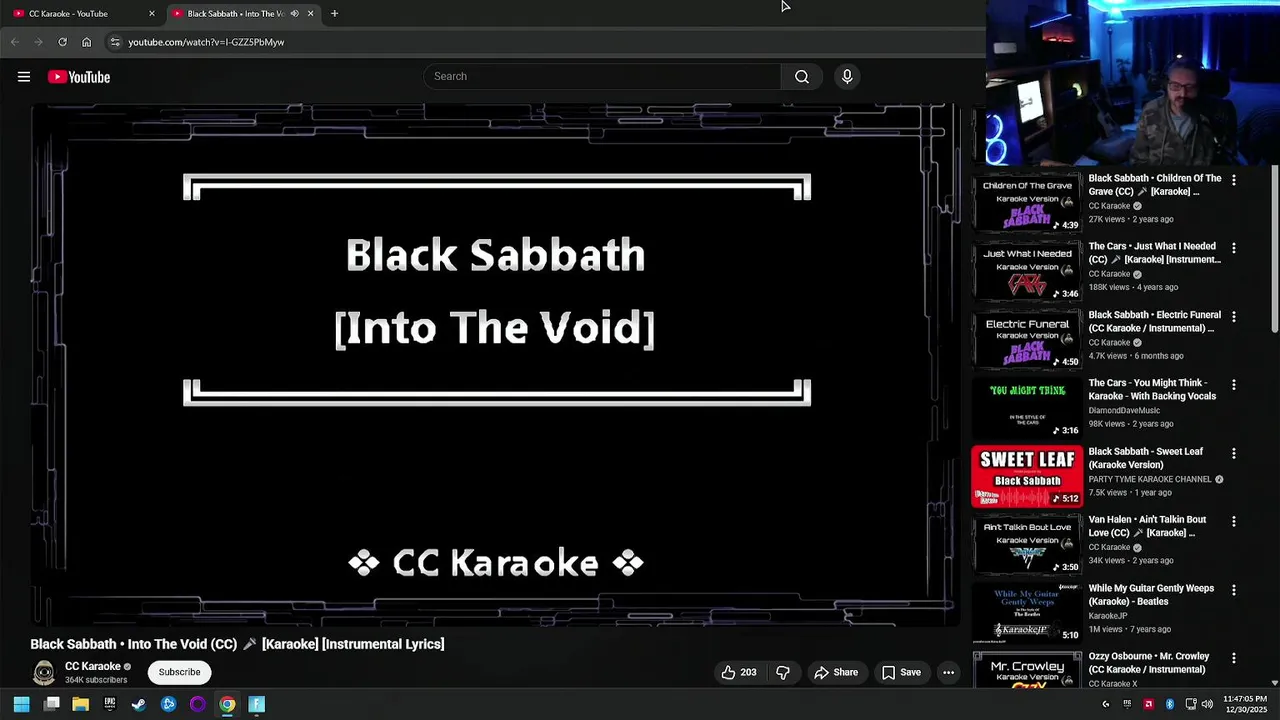Screen dimensions: 1280x720
Task: Open PARTY TYME KARAOKE CHANNEL link
Action: [x=1150, y=479]
